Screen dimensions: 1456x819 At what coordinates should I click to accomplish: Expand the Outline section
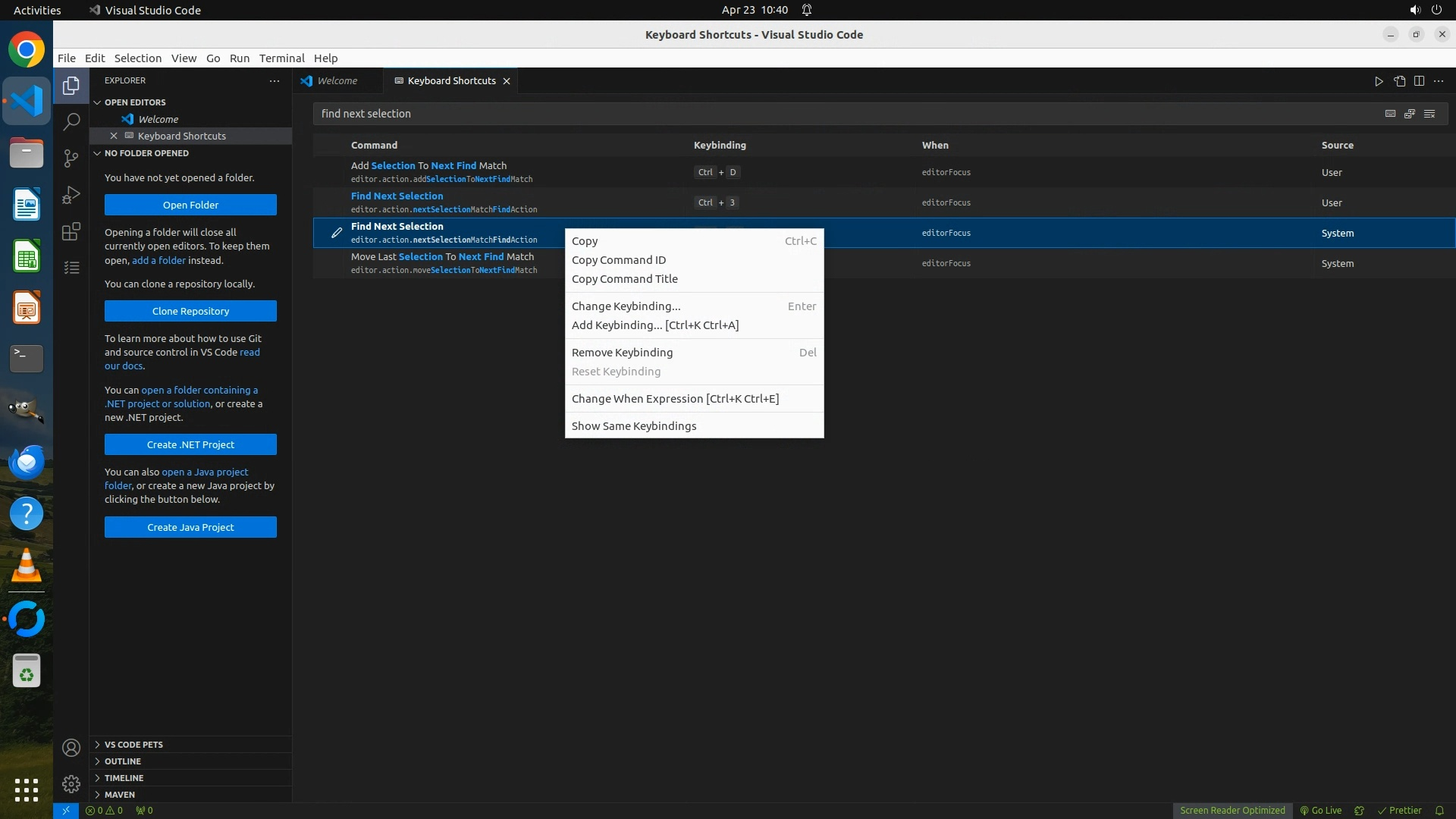pos(123,761)
